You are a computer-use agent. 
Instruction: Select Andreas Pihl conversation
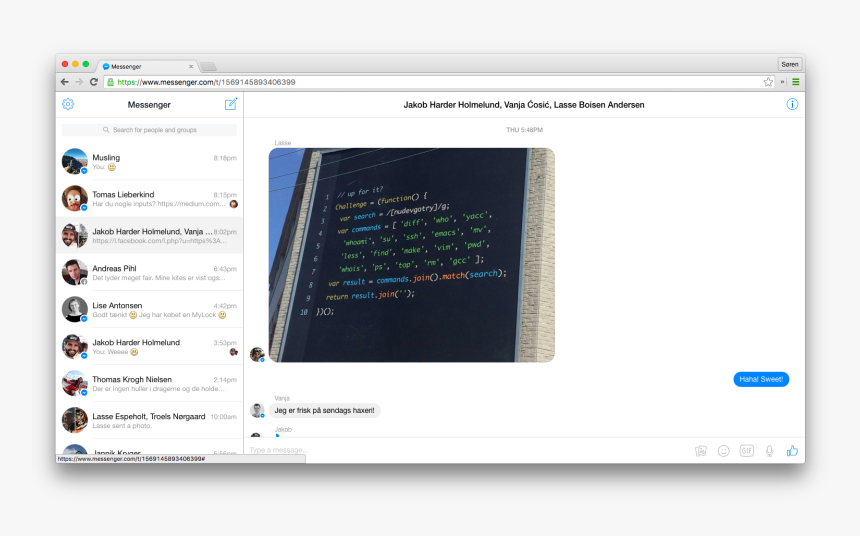pos(149,273)
